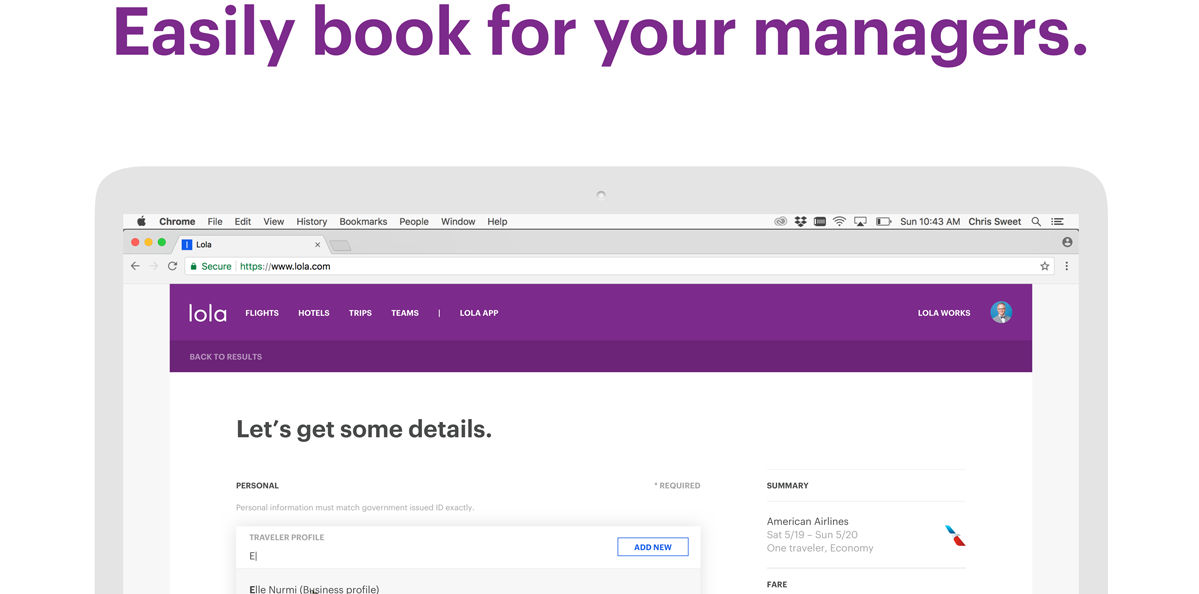1199x594 pixels.
Task: Select Elle Nurmi business profile suggestion
Action: pos(314,589)
